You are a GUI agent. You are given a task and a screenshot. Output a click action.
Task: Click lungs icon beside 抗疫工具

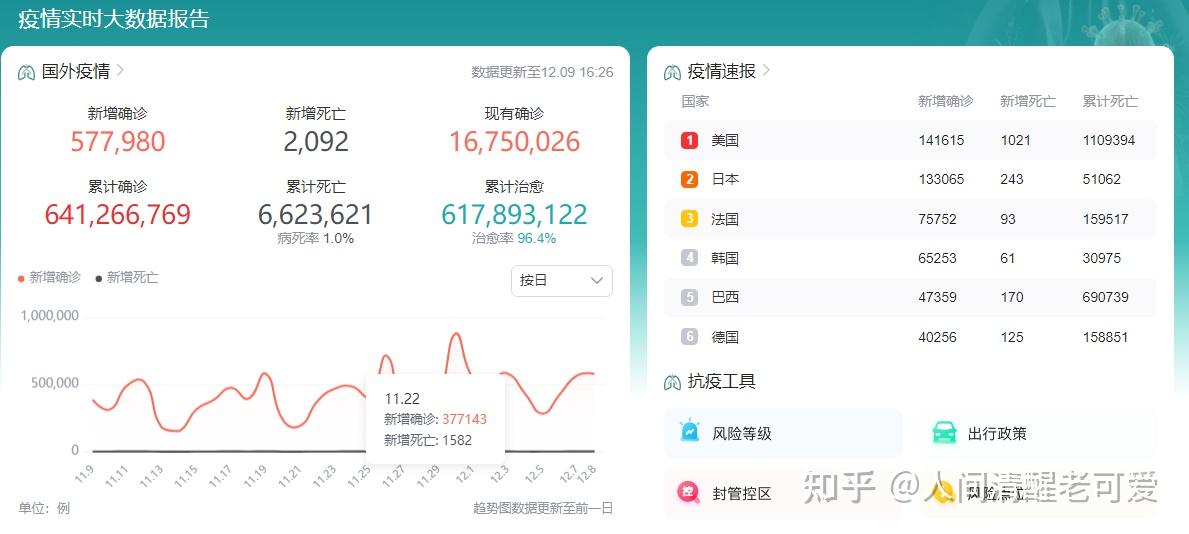pos(672,382)
